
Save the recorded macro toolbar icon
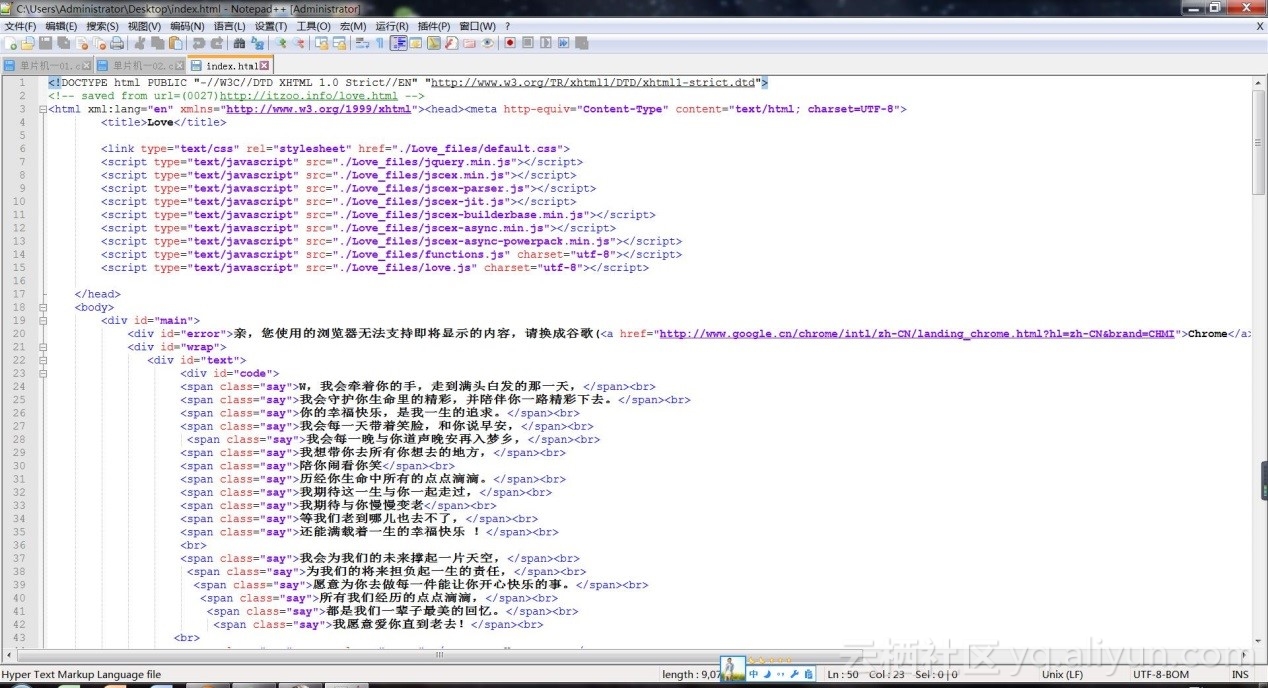(581, 44)
